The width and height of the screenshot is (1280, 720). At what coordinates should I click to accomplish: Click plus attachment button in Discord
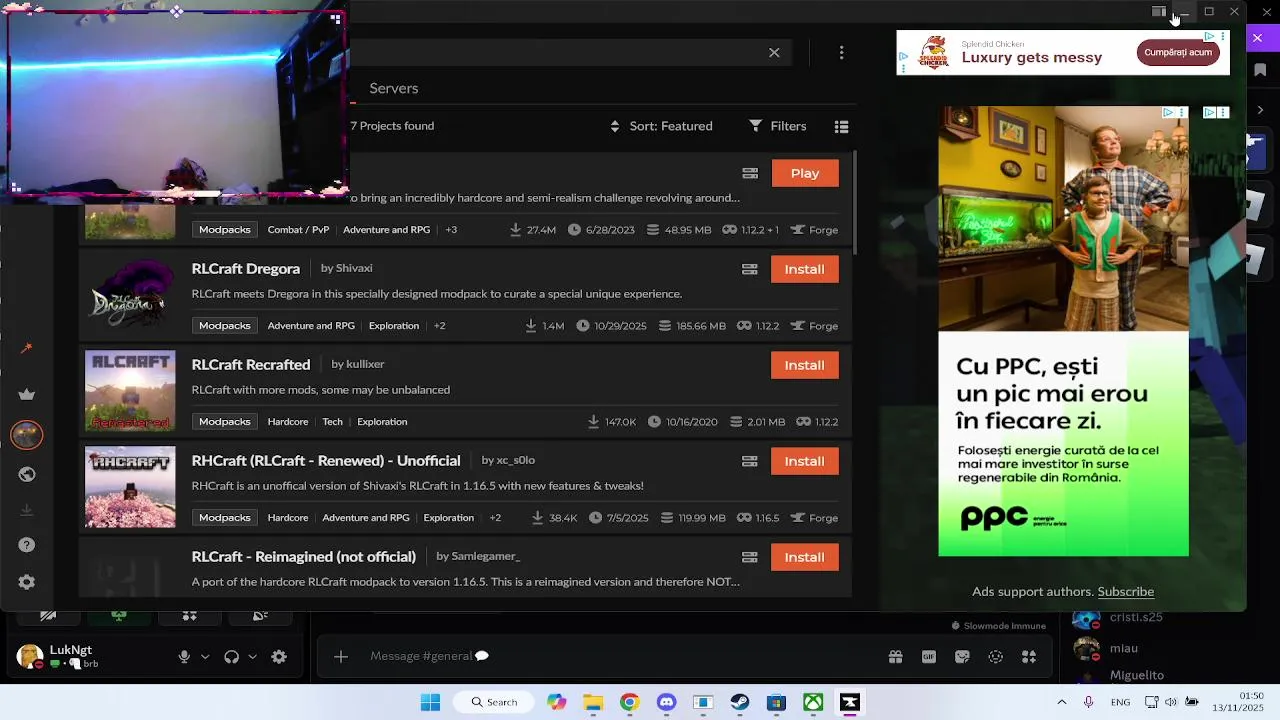tap(341, 656)
